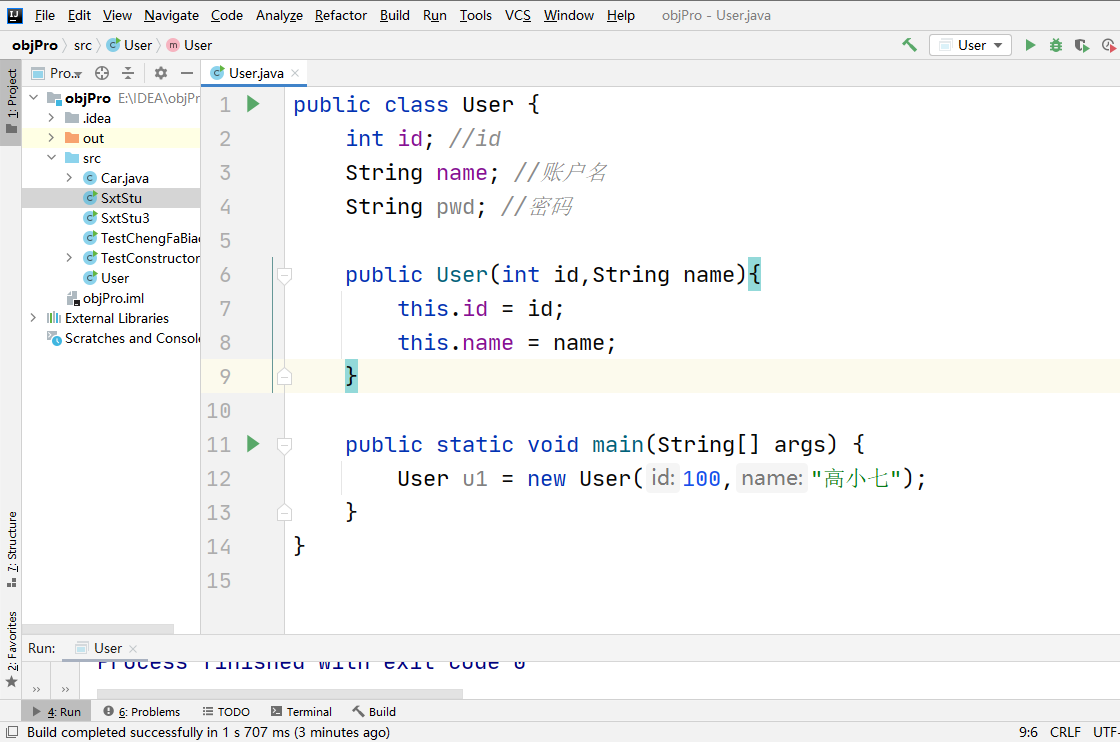Image resolution: width=1120 pixels, height=742 pixels.
Task: Toggle the 4: Run tool window button
Action: coord(57,711)
